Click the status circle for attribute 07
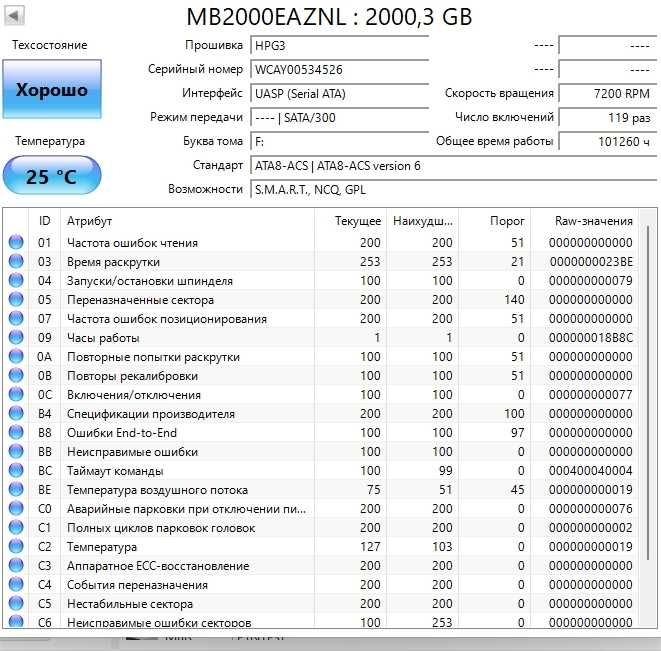 click(x=16, y=318)
